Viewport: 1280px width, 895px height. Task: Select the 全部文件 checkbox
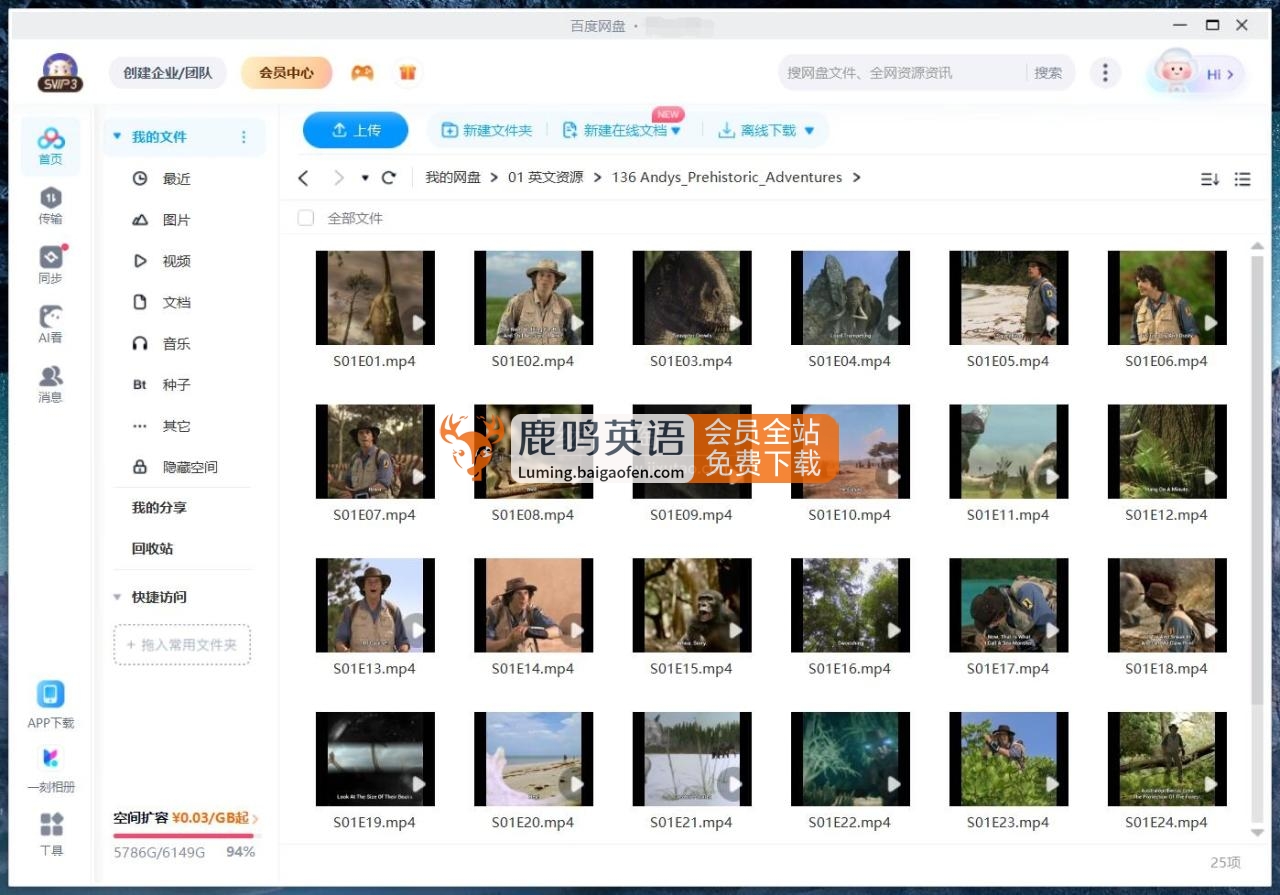(x=305, y=217)
